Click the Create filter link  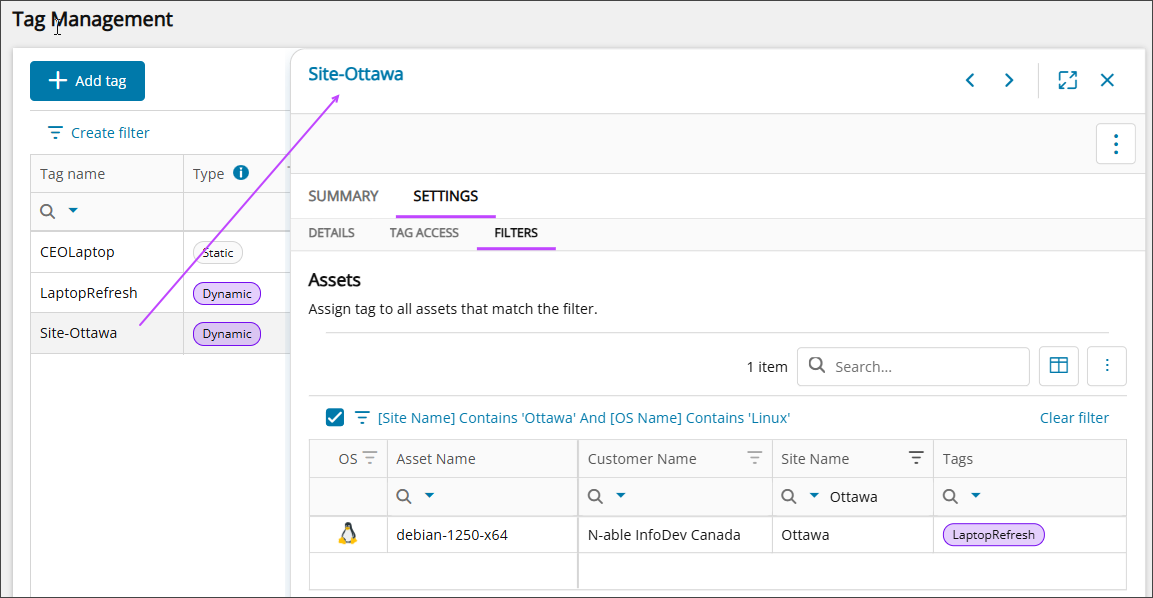(x=99, y=133)
